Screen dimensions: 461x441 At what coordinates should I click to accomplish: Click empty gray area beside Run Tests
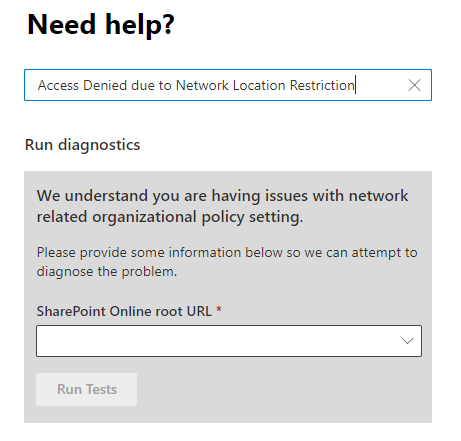283,389
